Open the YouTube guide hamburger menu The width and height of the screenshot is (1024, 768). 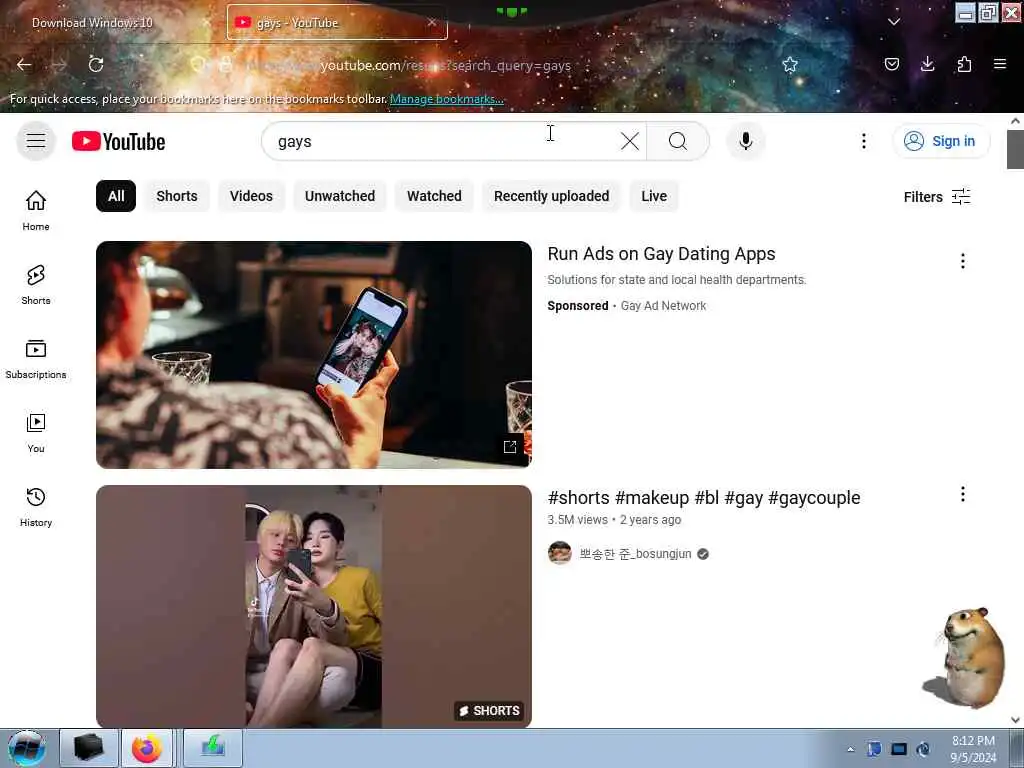coord(36,141)
